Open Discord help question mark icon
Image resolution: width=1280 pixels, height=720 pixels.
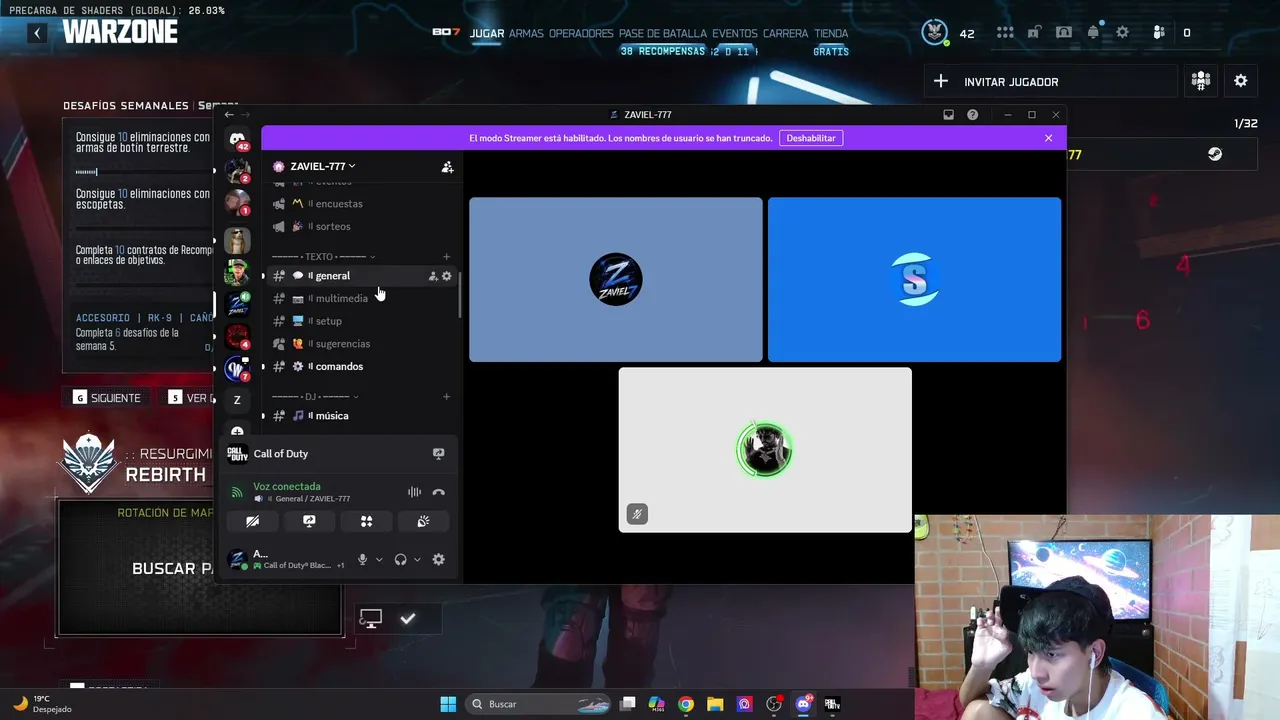(972, 115)
